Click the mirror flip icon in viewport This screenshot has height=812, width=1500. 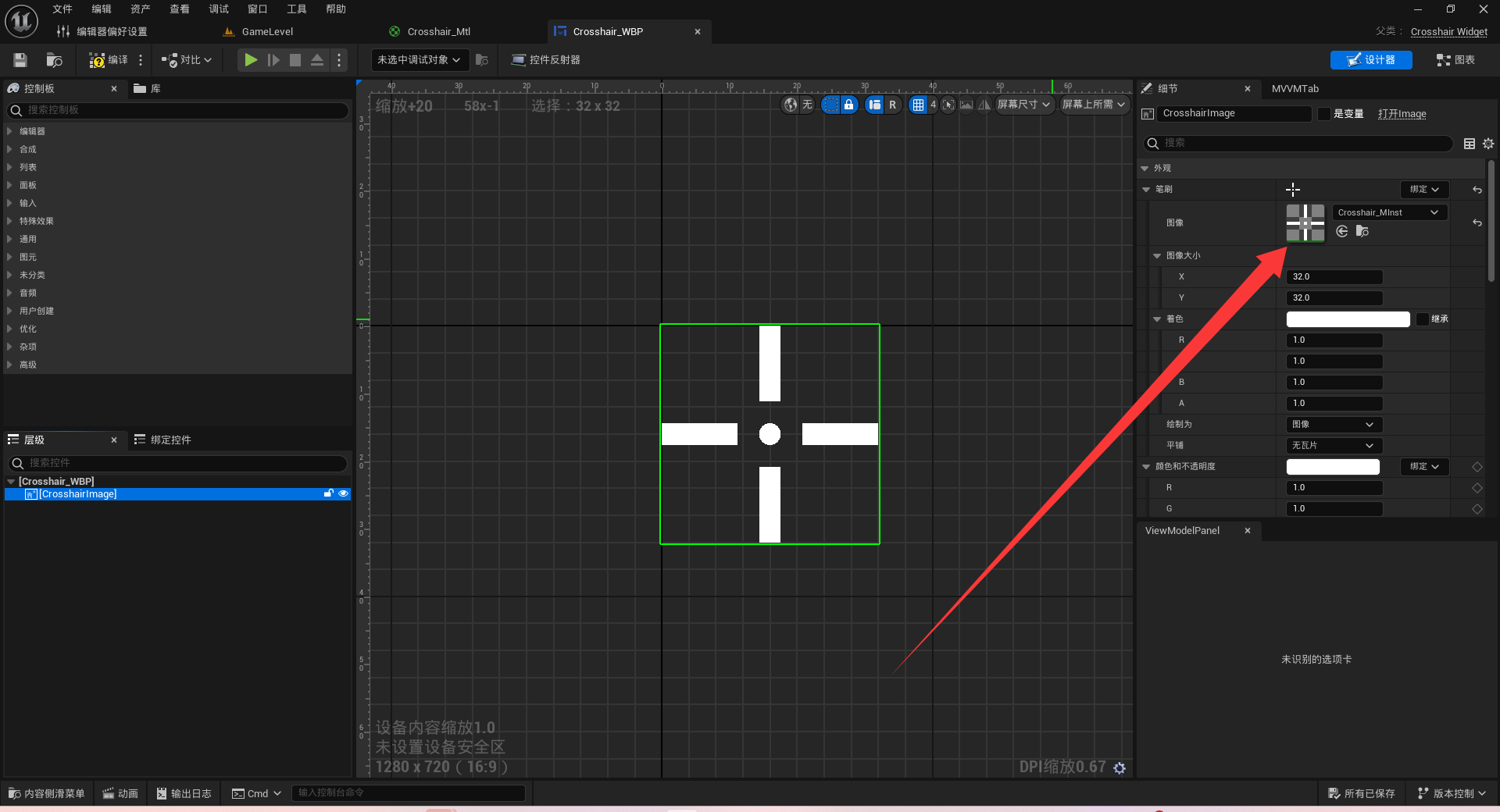[x=984, y=105]
